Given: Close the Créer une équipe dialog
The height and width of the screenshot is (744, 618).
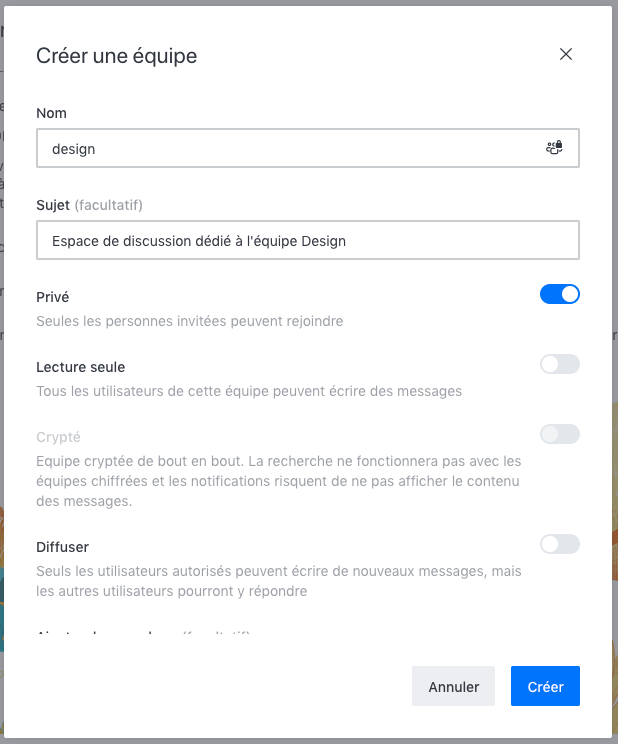Looking at the screenshot, I should [565, 54].
